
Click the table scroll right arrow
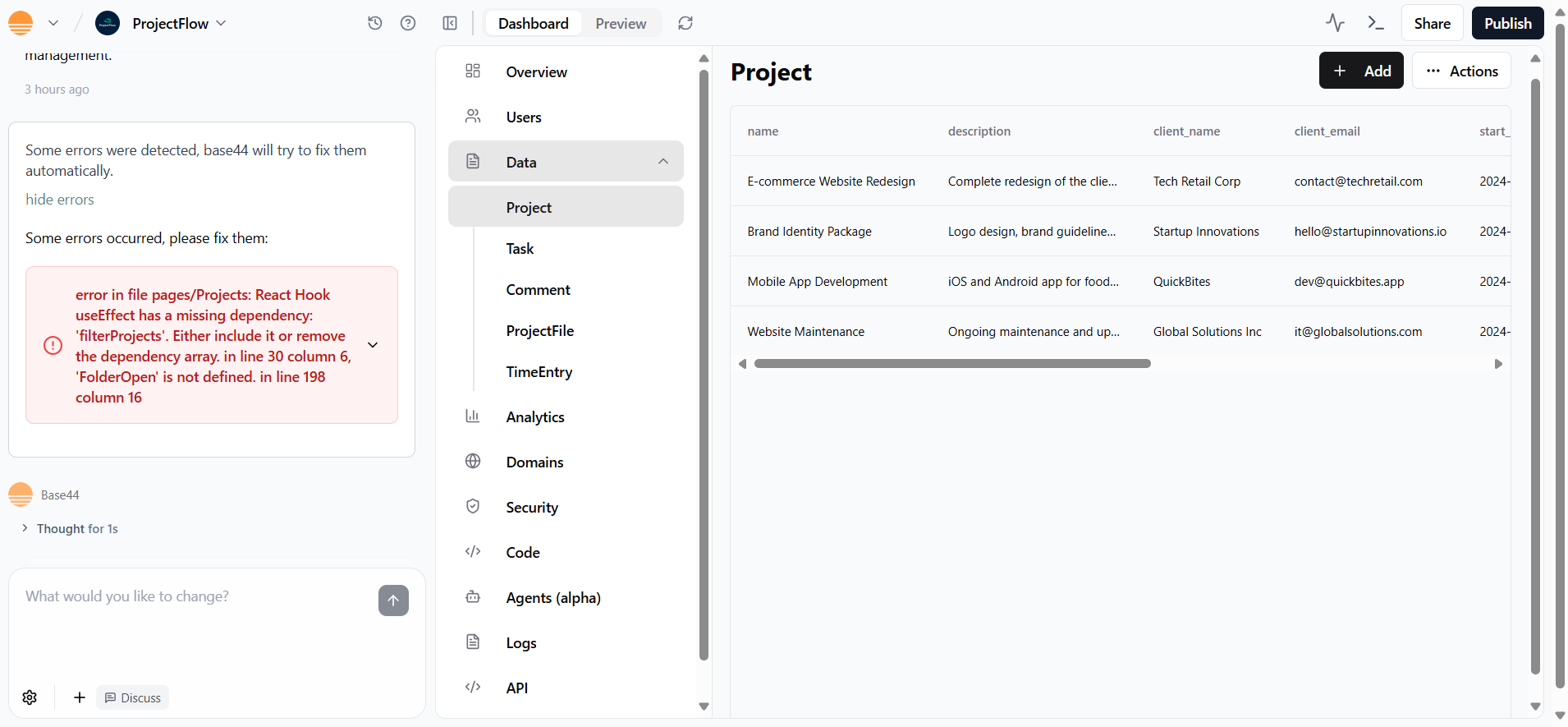(1498, 364)
